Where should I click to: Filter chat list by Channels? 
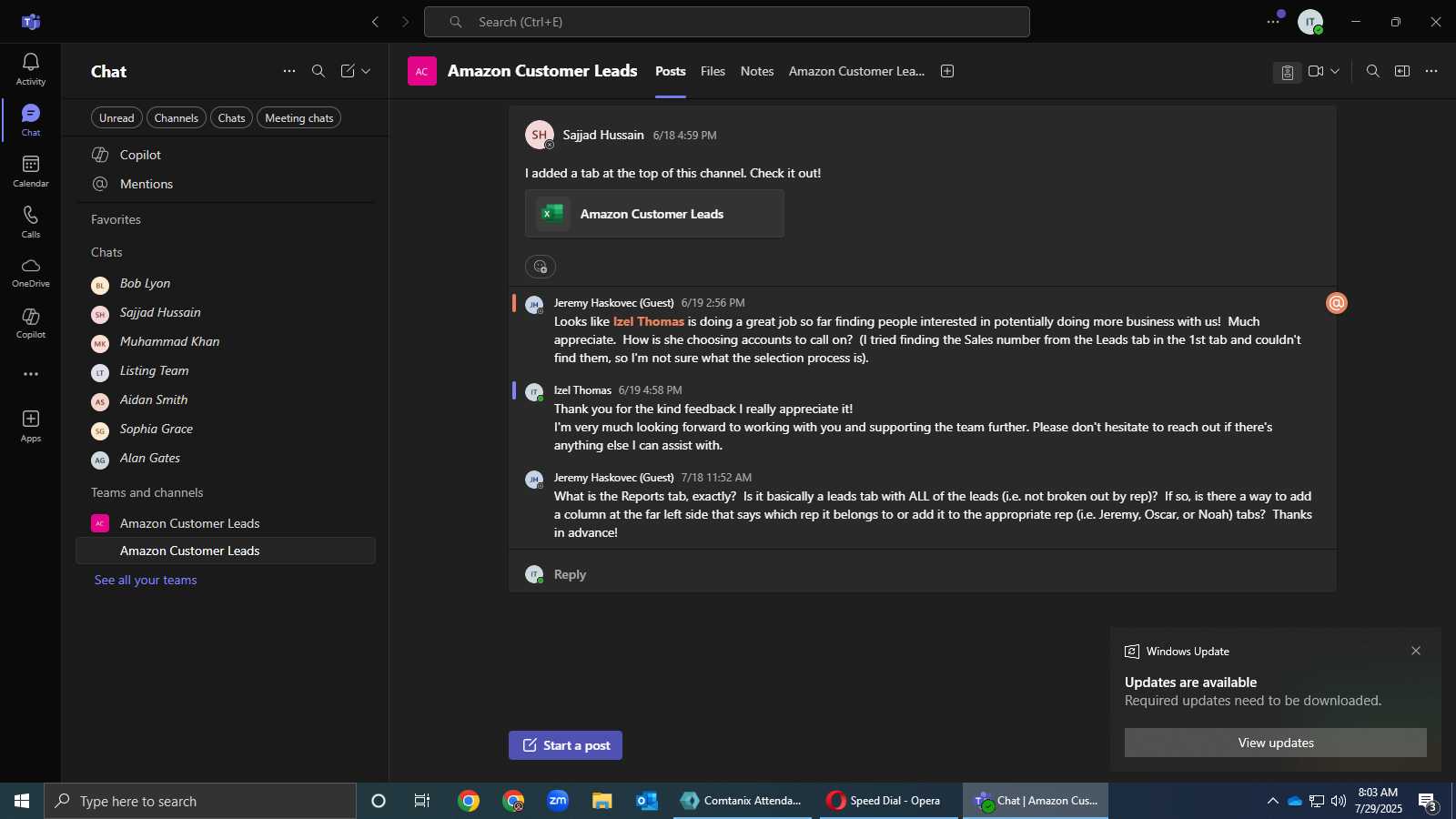(177, 118)
